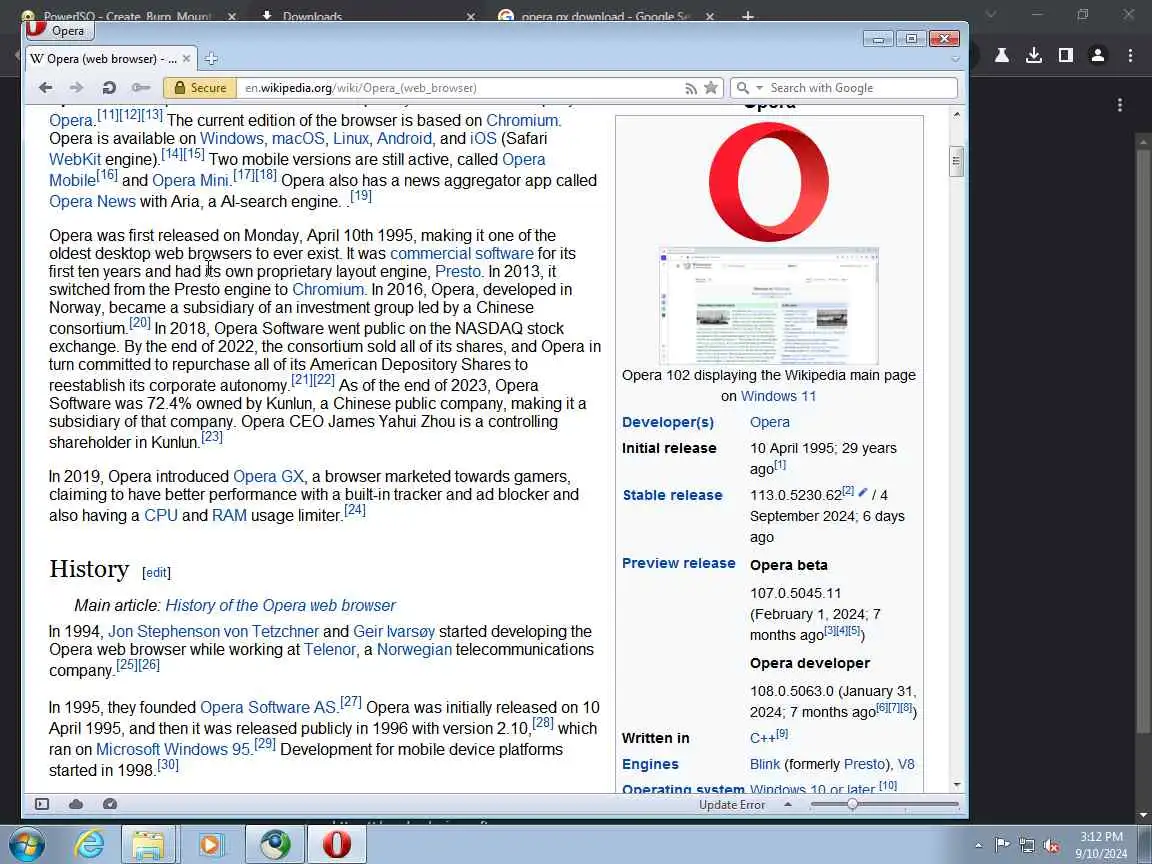The image size is (1152, 864).
Task: Open the Opera GX link
Action: [x=268, y=476]
